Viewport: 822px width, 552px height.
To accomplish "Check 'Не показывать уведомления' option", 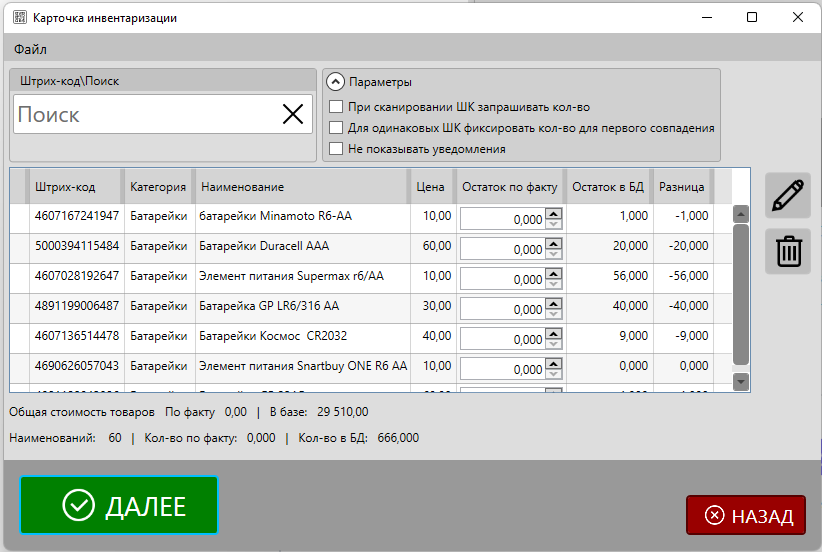I will (x=337, y=149).
